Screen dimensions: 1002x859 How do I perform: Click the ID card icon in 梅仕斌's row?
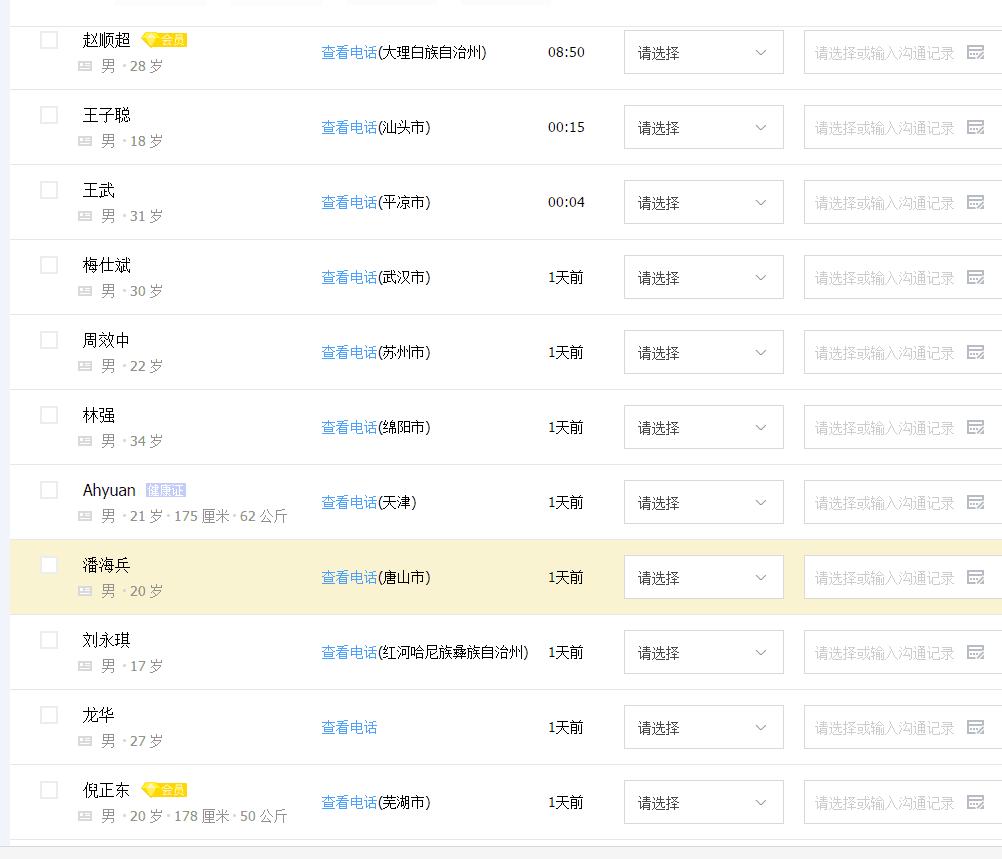pos(84,291)
